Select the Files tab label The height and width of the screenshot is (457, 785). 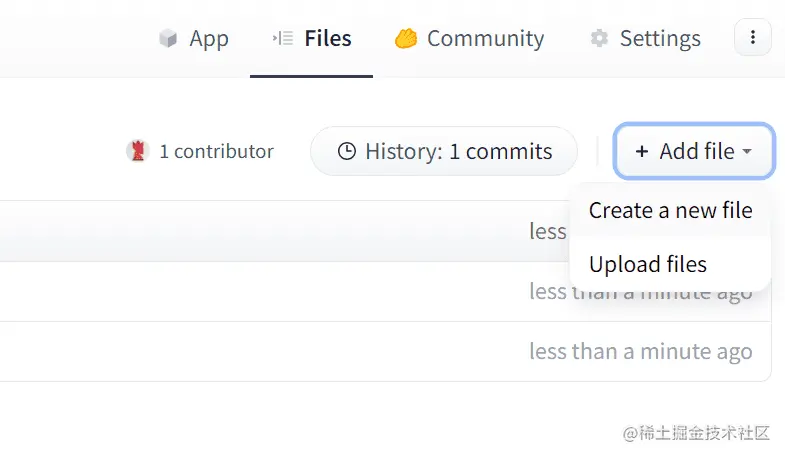coord(328,39)
